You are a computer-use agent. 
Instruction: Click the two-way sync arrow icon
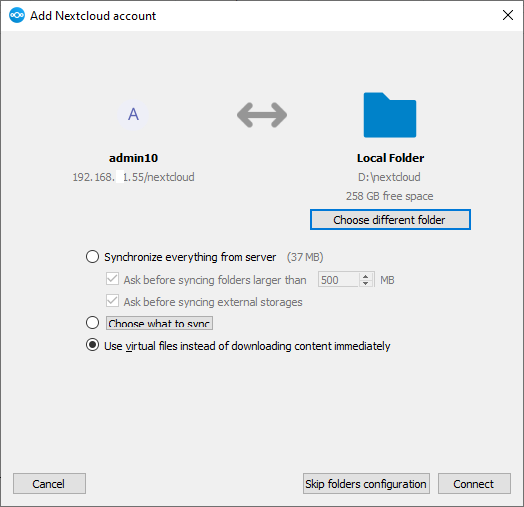coord(262,115)
